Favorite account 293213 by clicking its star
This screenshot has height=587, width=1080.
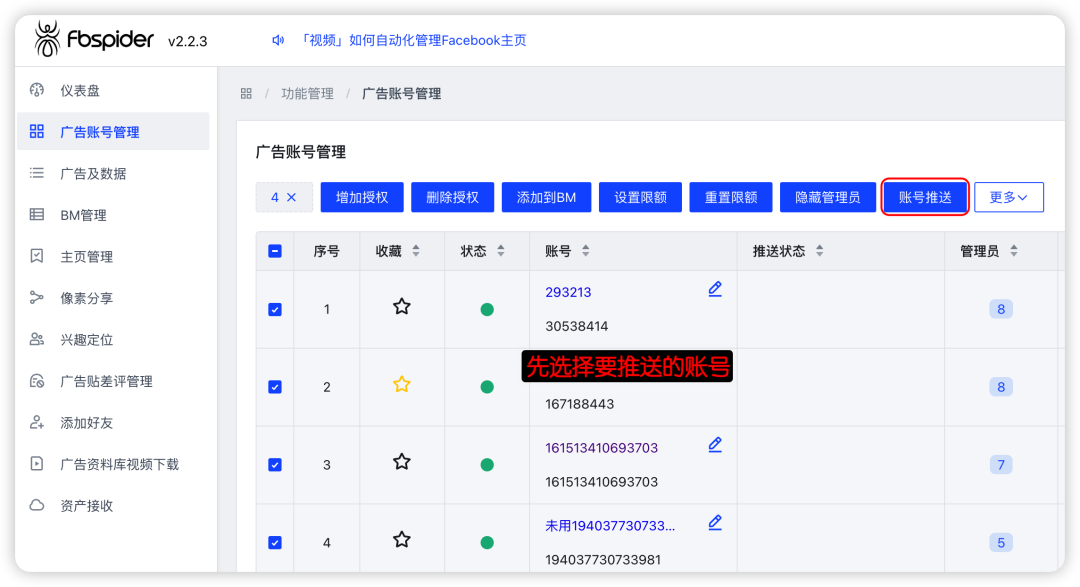(401, 307)
